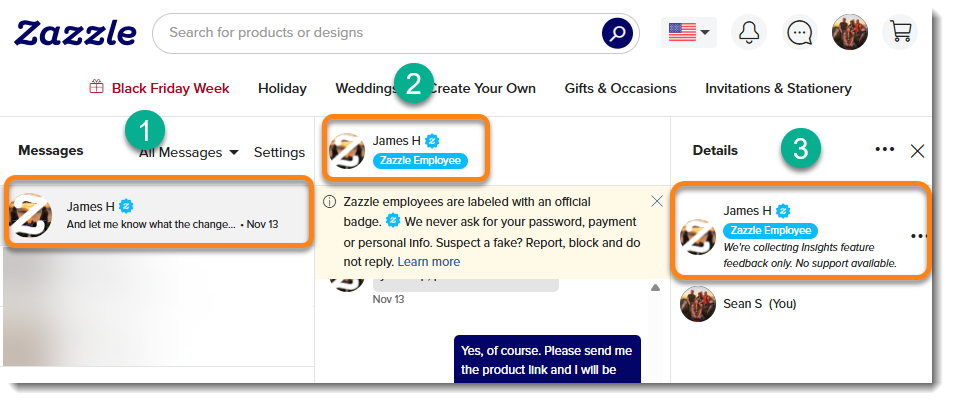This screenshot has width=960, height=402.
Task: Open the notifications bell
Action: coord(748,33)
